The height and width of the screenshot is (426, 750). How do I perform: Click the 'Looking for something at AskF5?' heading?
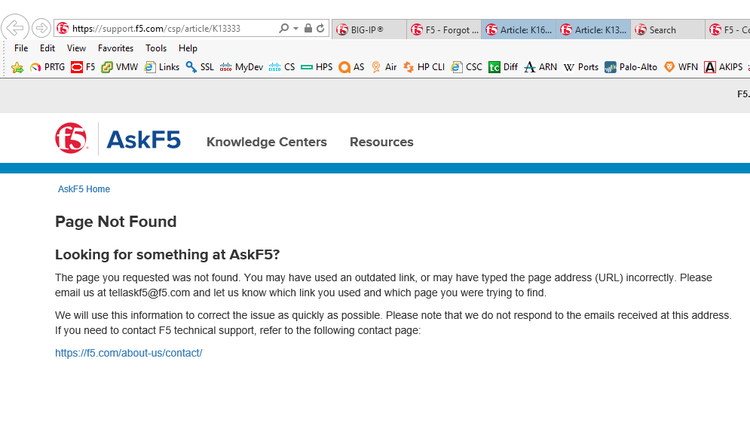167,255
